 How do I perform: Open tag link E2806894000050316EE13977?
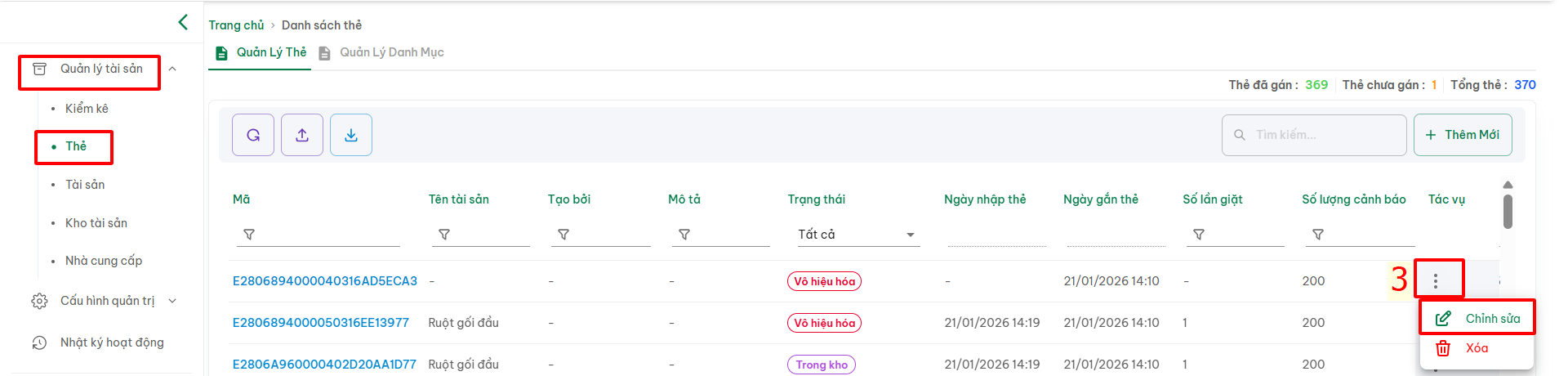point(321,323)
